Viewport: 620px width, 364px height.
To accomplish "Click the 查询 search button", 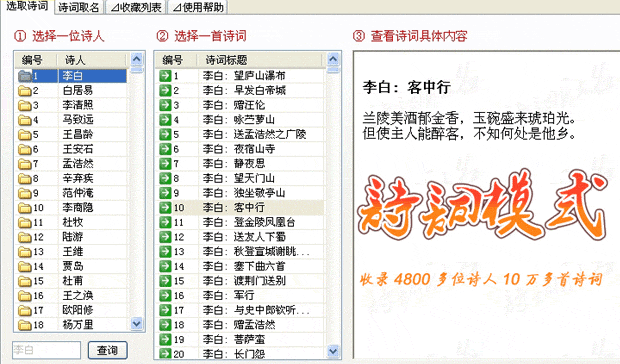I will pos(108,350).
